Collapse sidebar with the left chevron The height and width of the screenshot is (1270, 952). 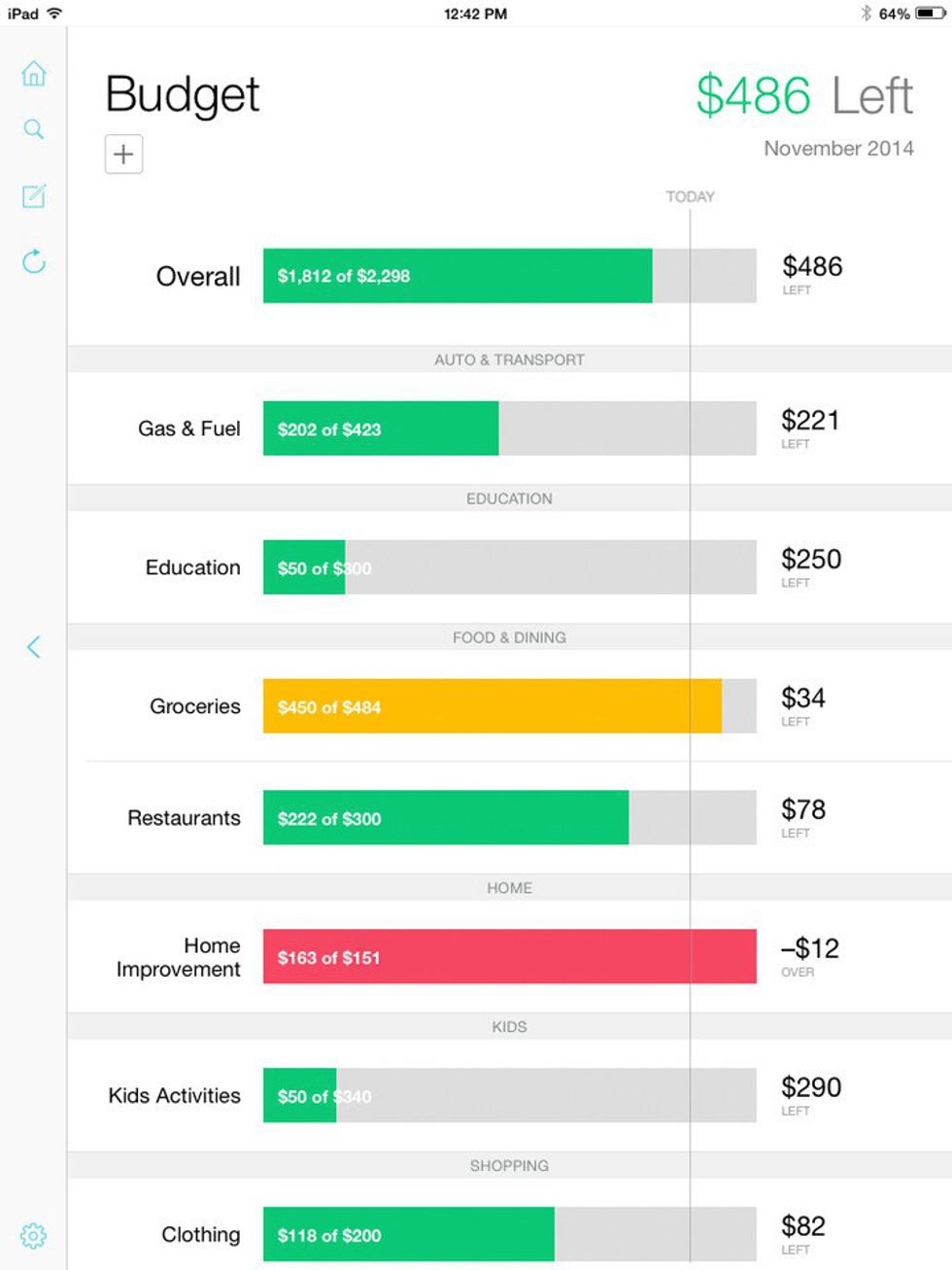tap(34, 647)
